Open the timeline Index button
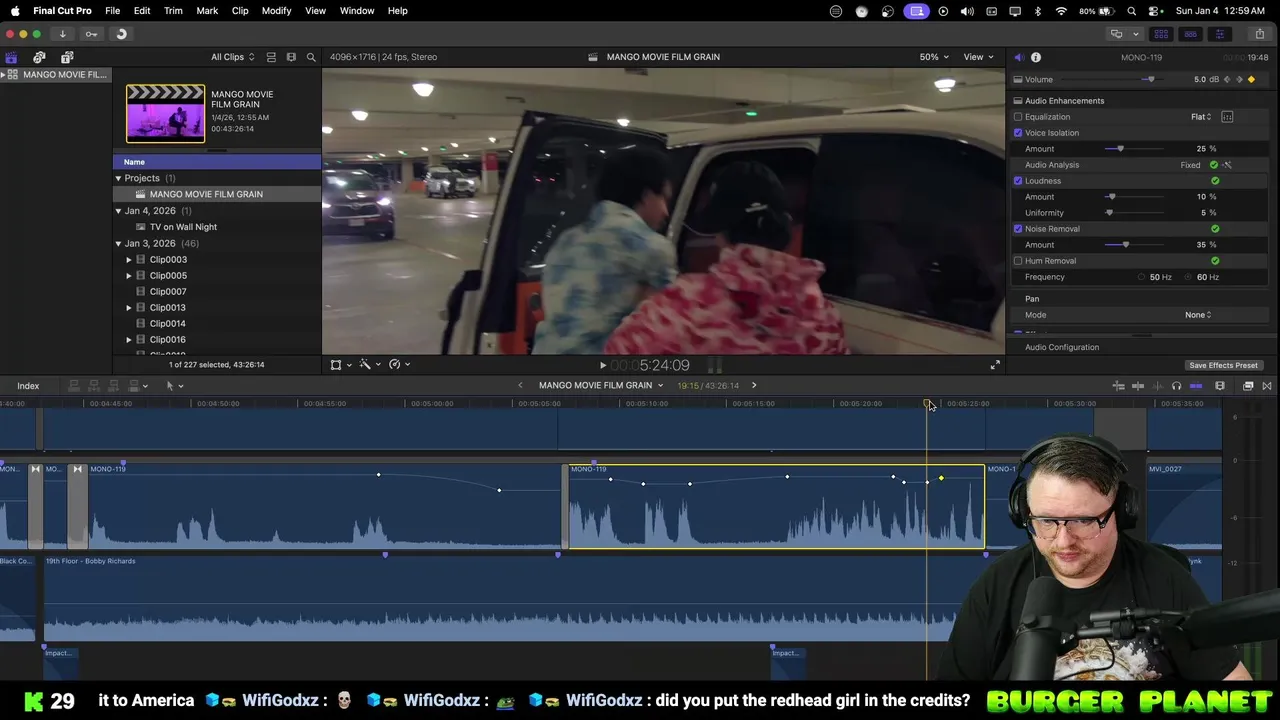This screenshot has width=1280, height=720. [28, 386]
